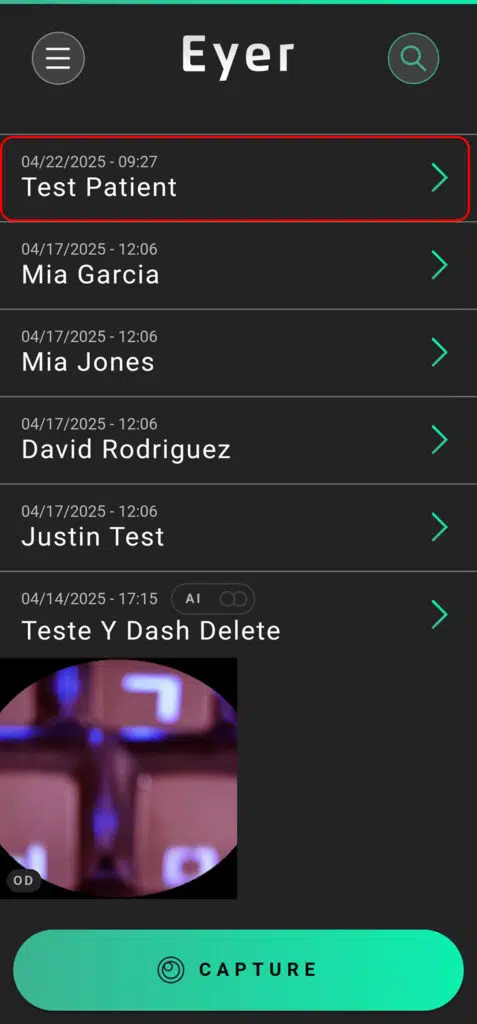Expand Test Patient with its chevron arrow

440,178
